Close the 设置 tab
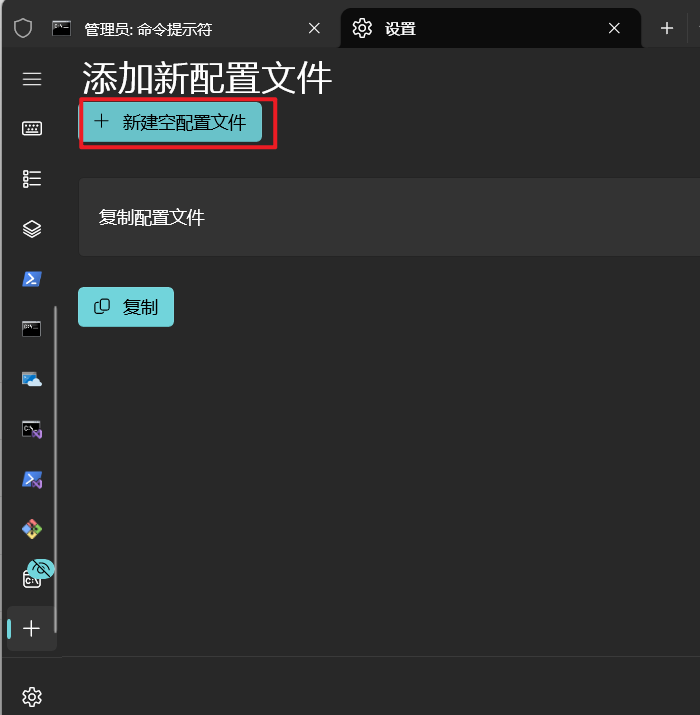This screenshot has width=700, height=715. coord(614,28)
